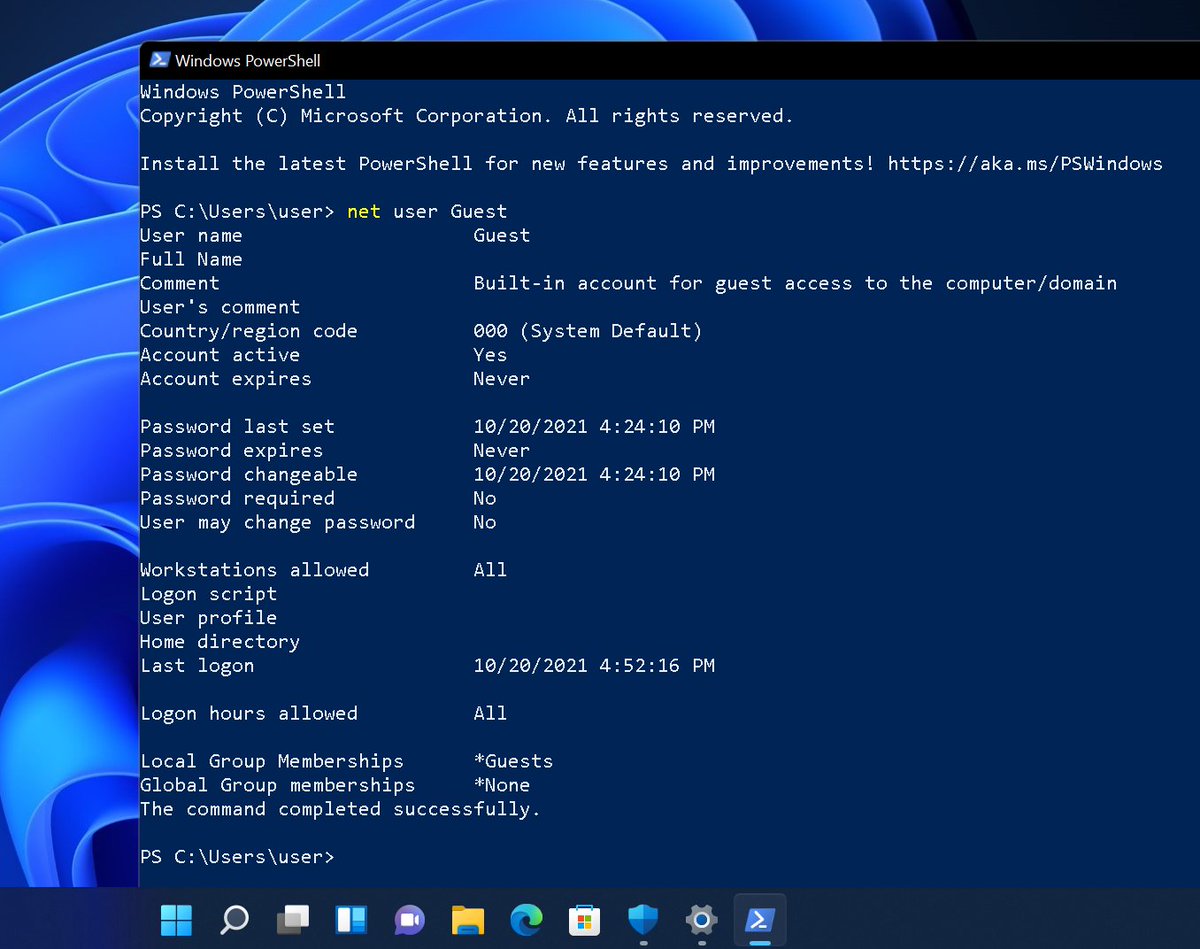Click the 'Last logon' timestamp text
The image size is (1200, 949).
click(x=594, y=665)
